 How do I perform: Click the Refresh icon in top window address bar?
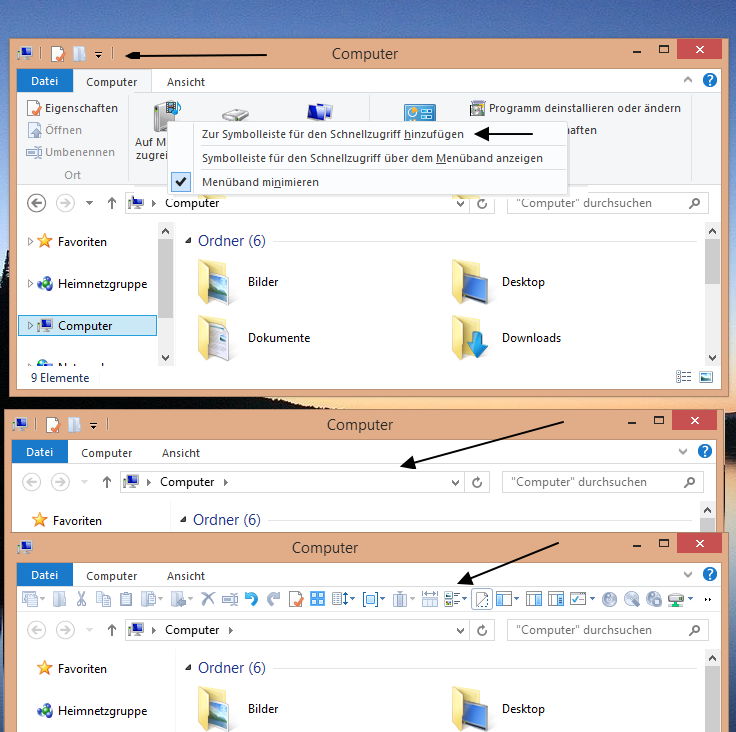[x=482, y=204]
